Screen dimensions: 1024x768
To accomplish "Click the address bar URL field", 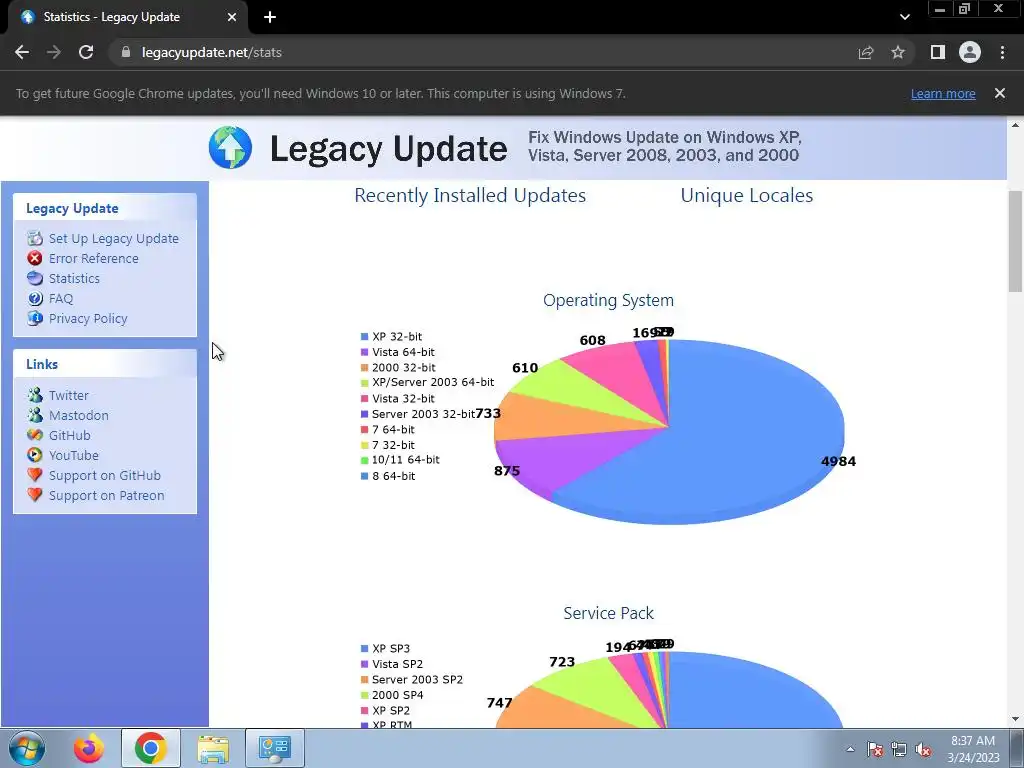I will pos(483,52).
